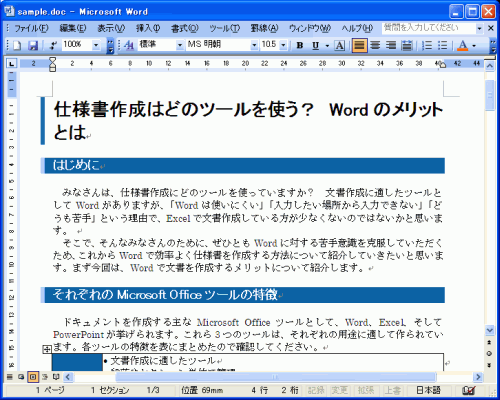This screenshot has width=500, height=400.
Task: Open the ウィンドウ(W) menu
Action: coord(310,29)
